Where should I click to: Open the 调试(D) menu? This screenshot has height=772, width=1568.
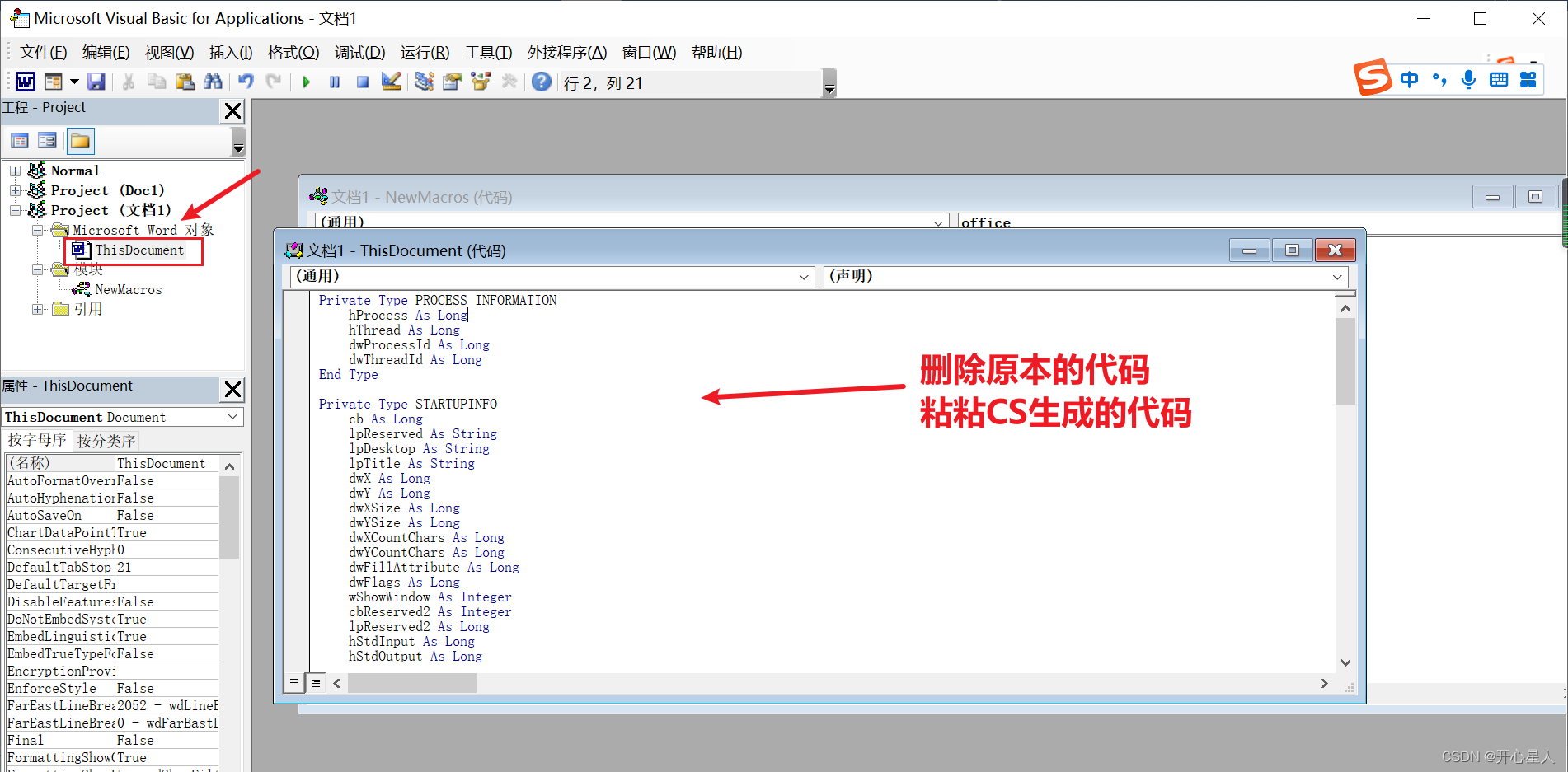(359, 52)
